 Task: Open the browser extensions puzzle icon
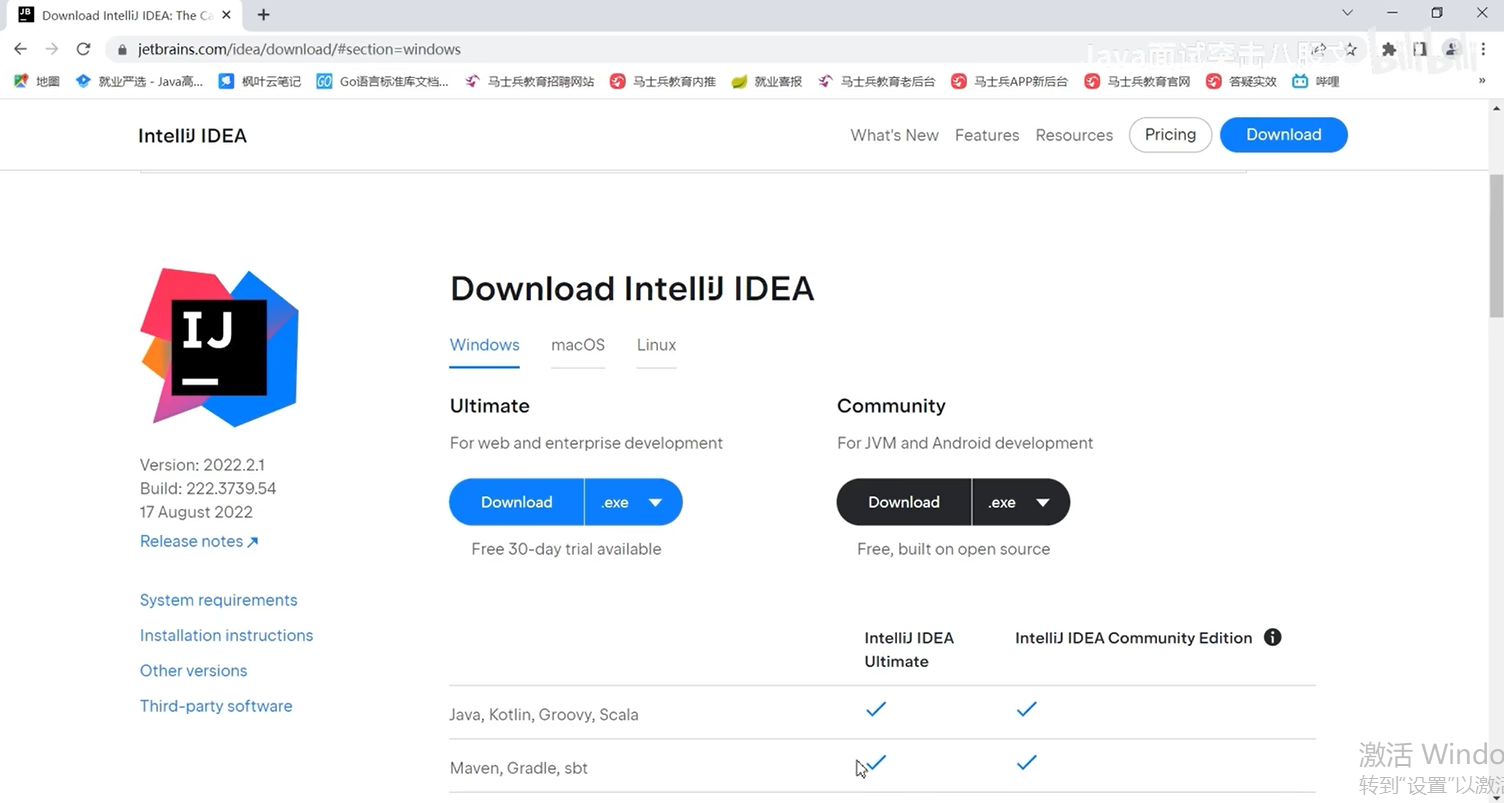click(1388, 49)
